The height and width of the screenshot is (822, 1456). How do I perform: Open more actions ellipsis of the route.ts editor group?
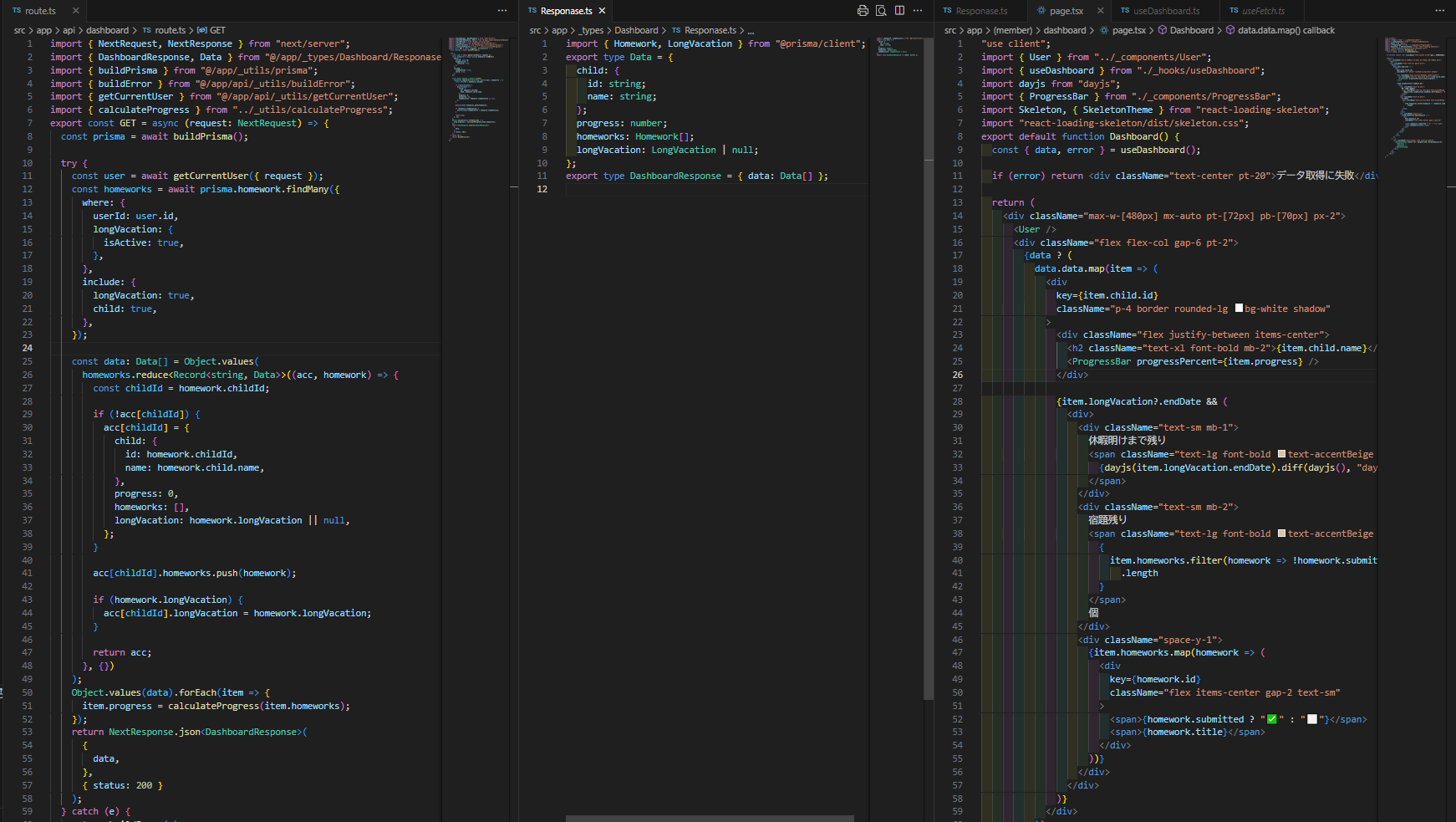click(x=502, y=11)
